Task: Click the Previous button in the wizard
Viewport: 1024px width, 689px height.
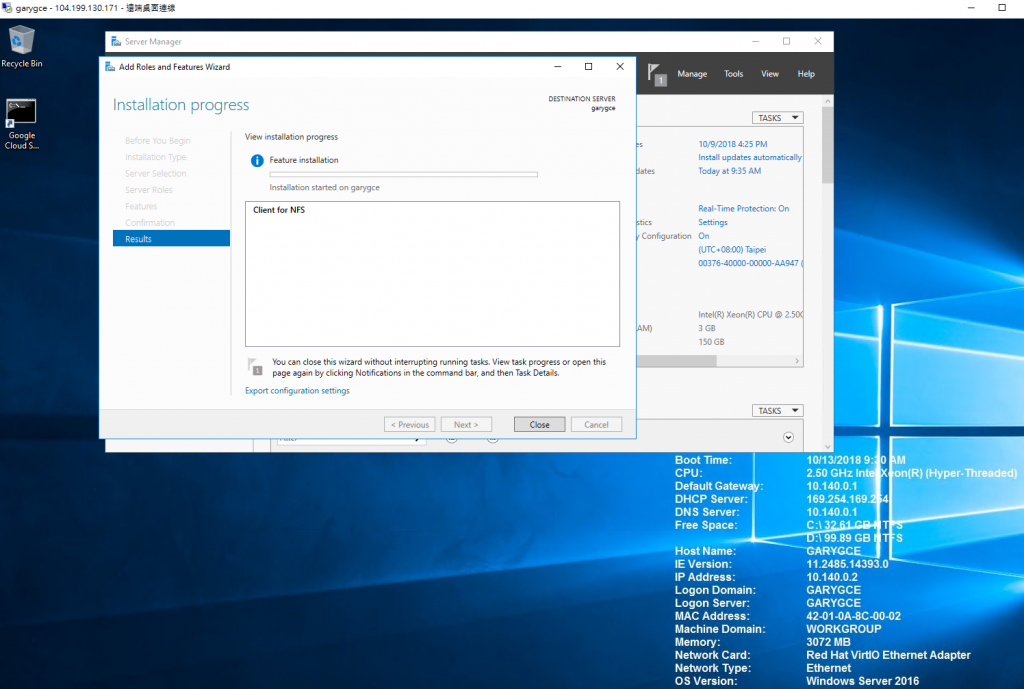Action: (x=409, y=425)
